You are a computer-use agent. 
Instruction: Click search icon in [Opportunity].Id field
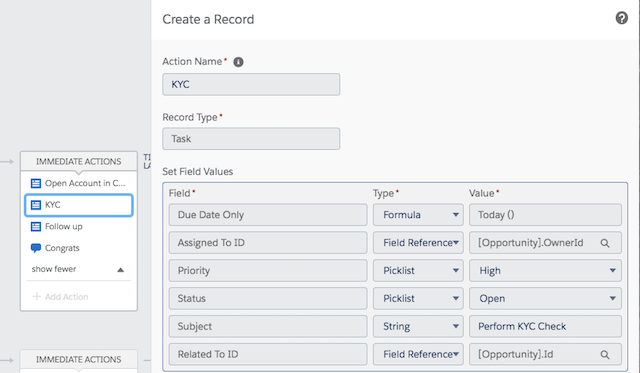coord(605,355)
